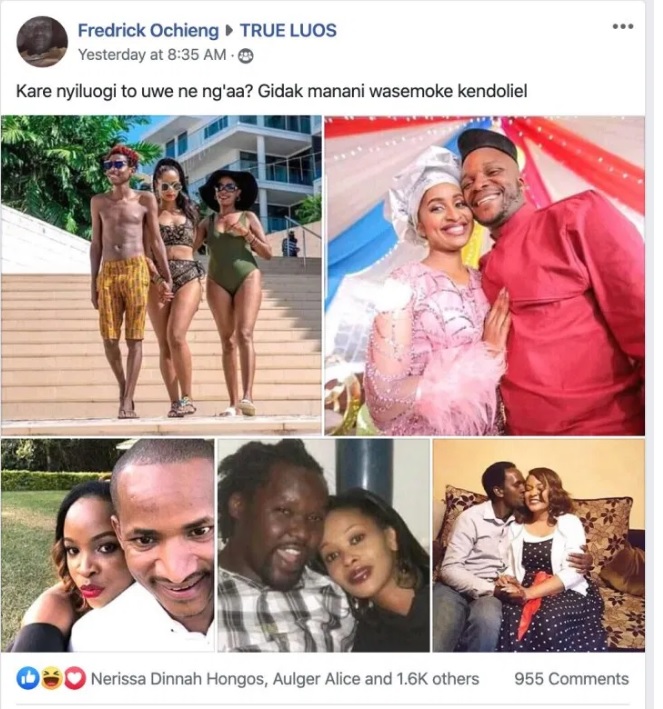Open the three-dot post options menu
The height and width of the screenshot is (709, 663).
click(622, 27)
